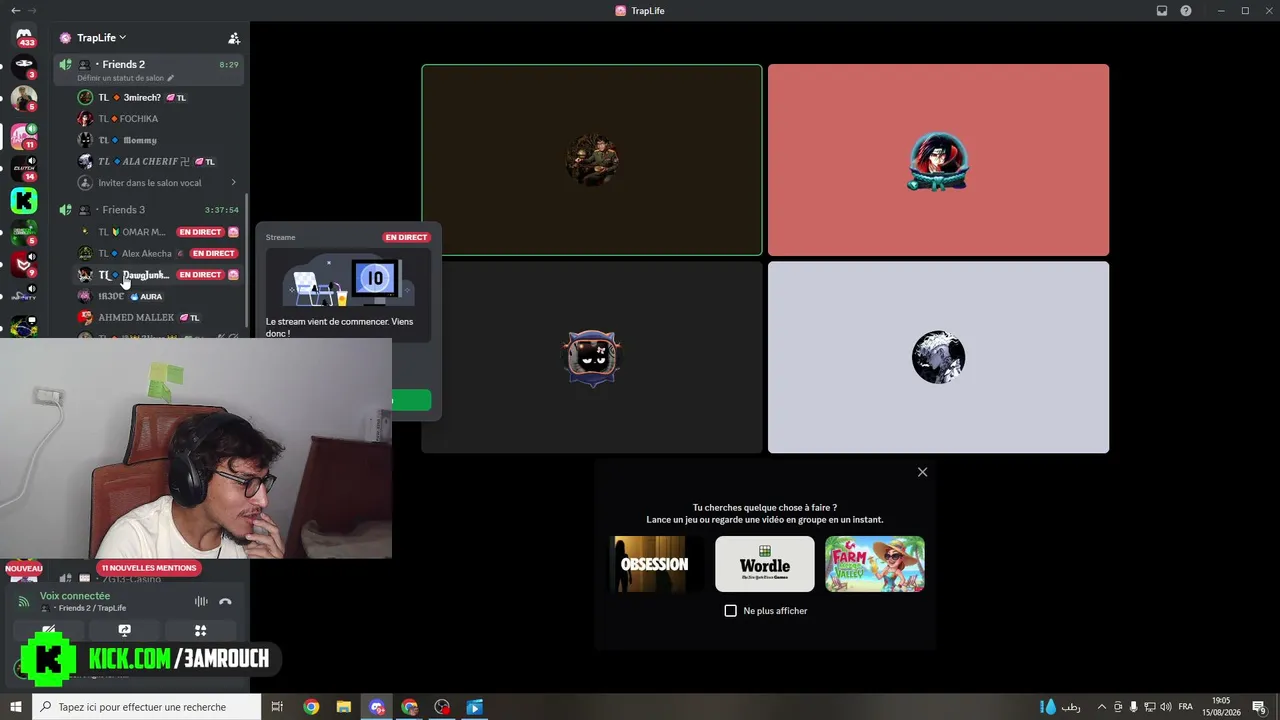Switch FRA input language indicator
This screenshot has height=720, width=1280.
(1186, 707)
